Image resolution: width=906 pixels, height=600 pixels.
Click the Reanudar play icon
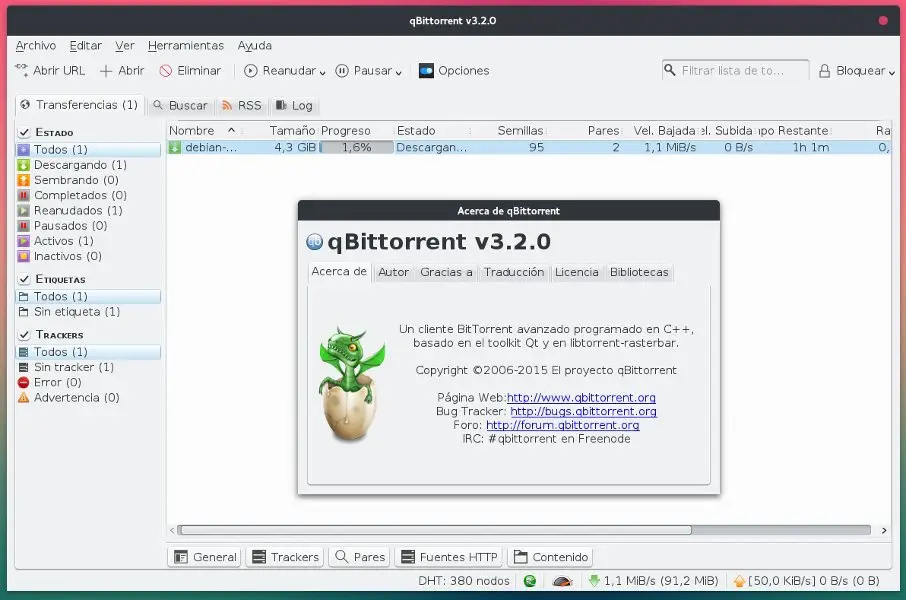251,71
